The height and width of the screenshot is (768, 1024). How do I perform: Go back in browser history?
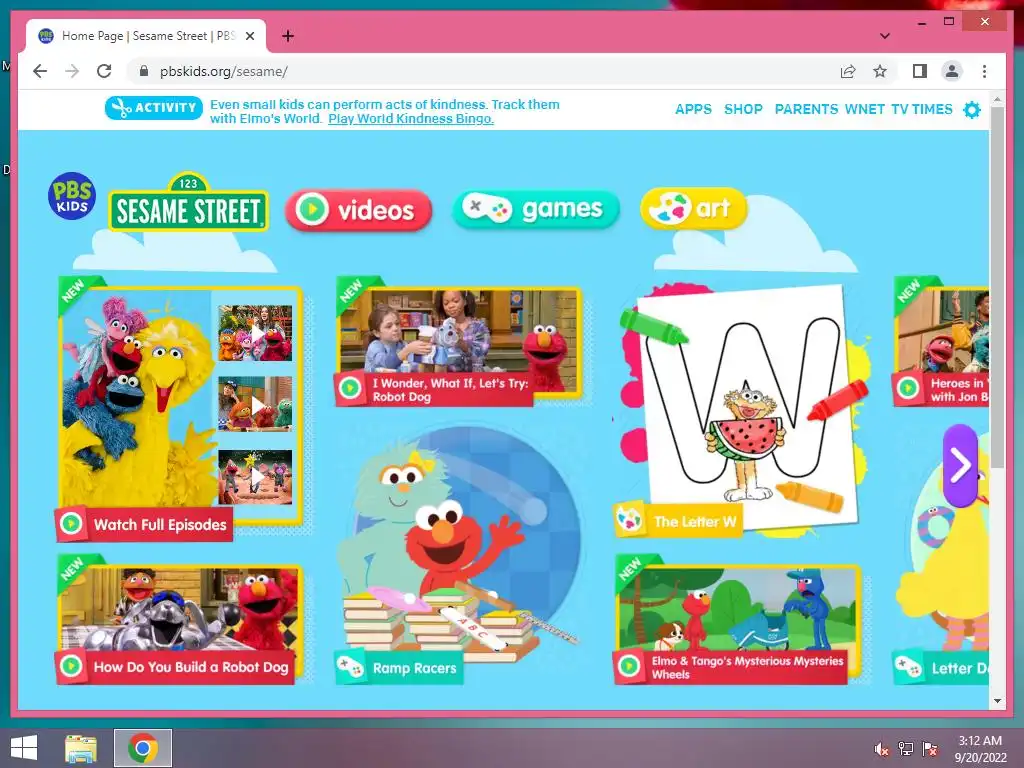tap(40, 71)
